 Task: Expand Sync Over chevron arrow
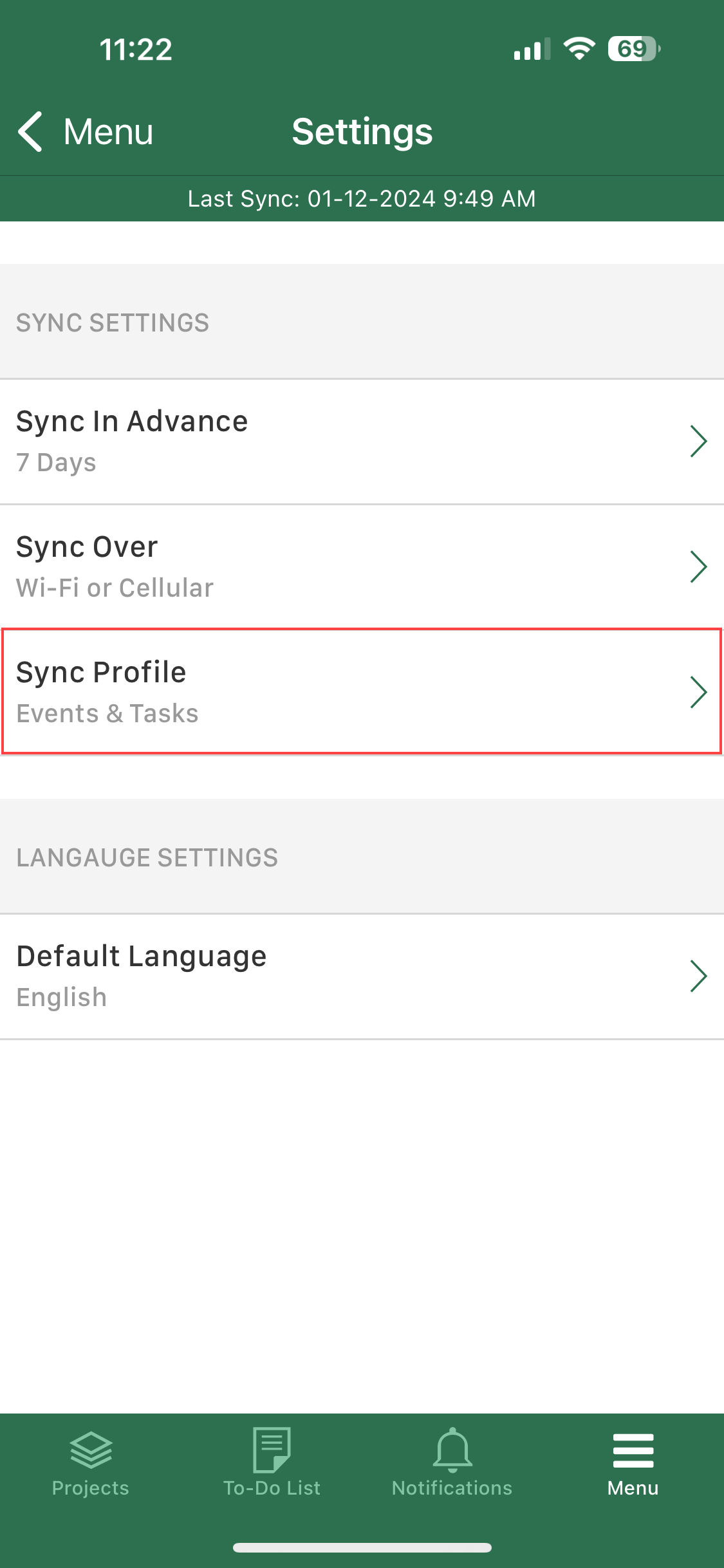(x=698, y=566)
